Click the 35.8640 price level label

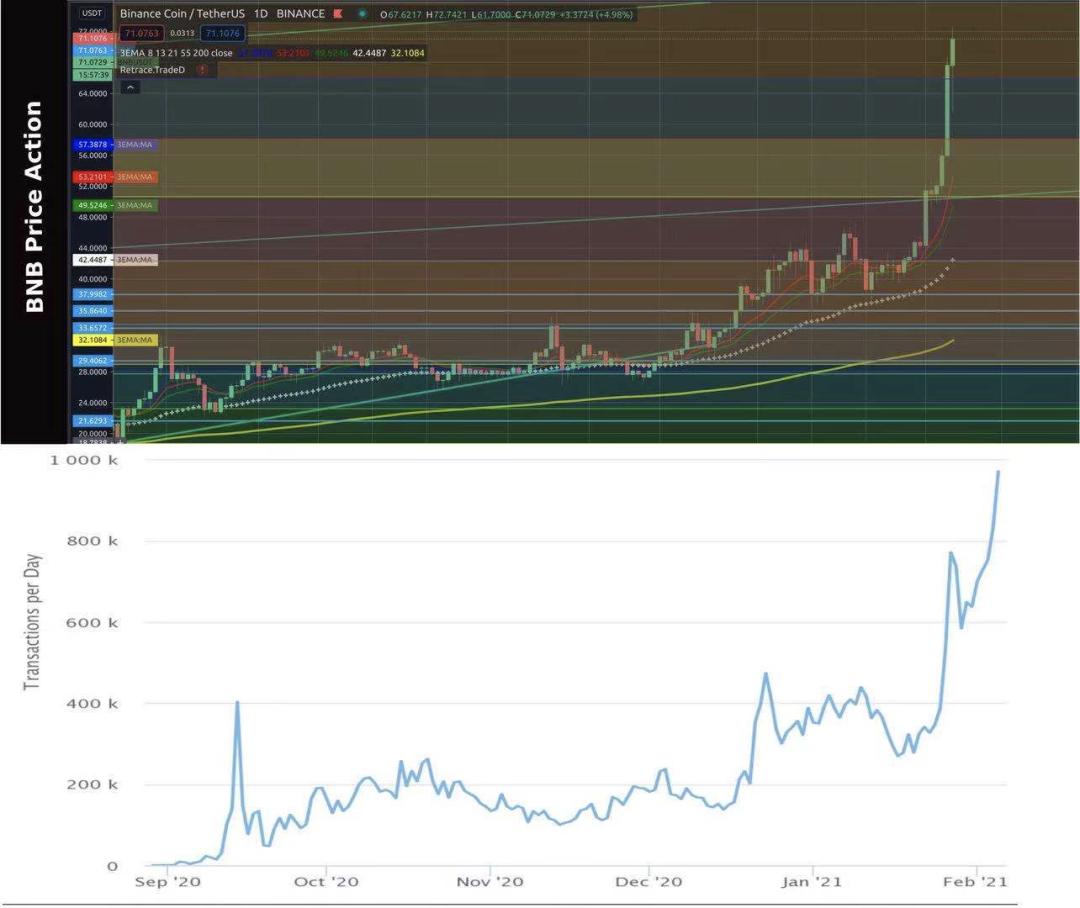(x=92, y=311)
